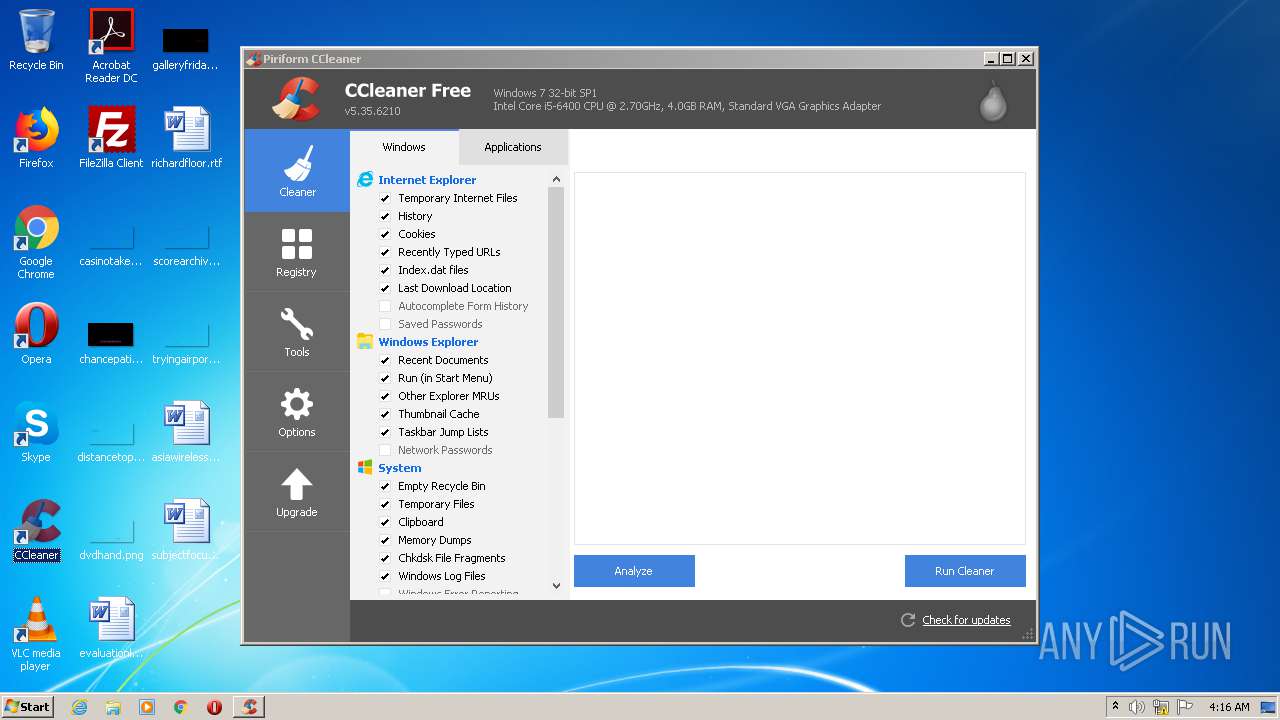Click the cleaner list vertical scrollbar thumb
Viewport: 1280px width, 720px height.
[x=556, y=302]
